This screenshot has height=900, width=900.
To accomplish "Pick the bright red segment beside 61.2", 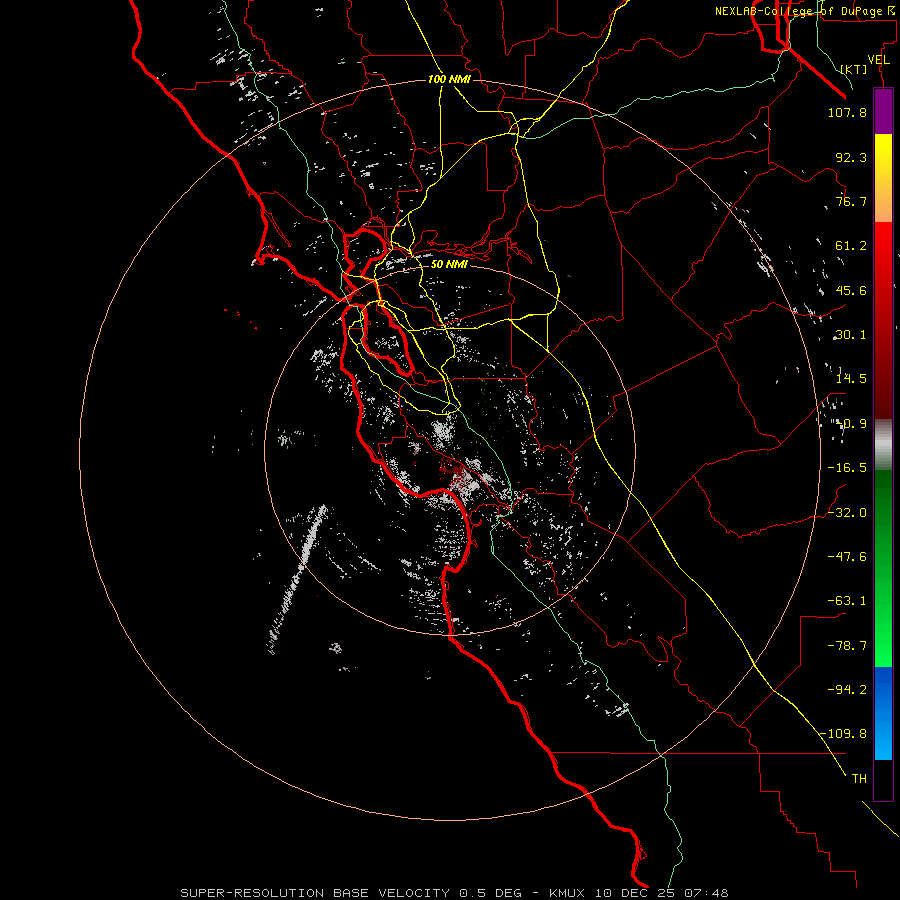I will (883, 246).
